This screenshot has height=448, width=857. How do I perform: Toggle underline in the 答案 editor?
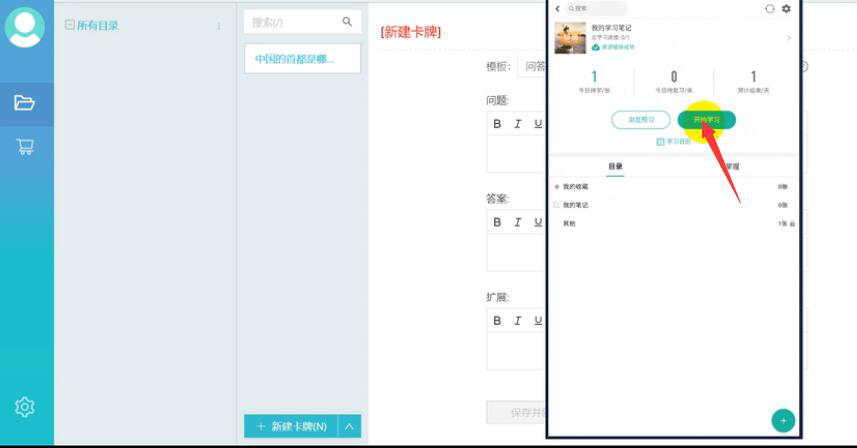coord(538,222)
